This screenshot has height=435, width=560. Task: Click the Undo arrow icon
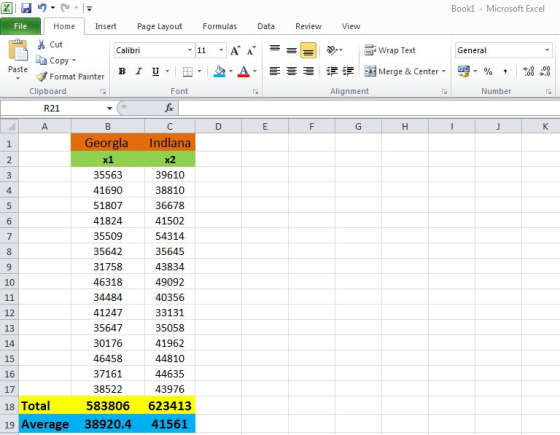click(x=42, y=8)
